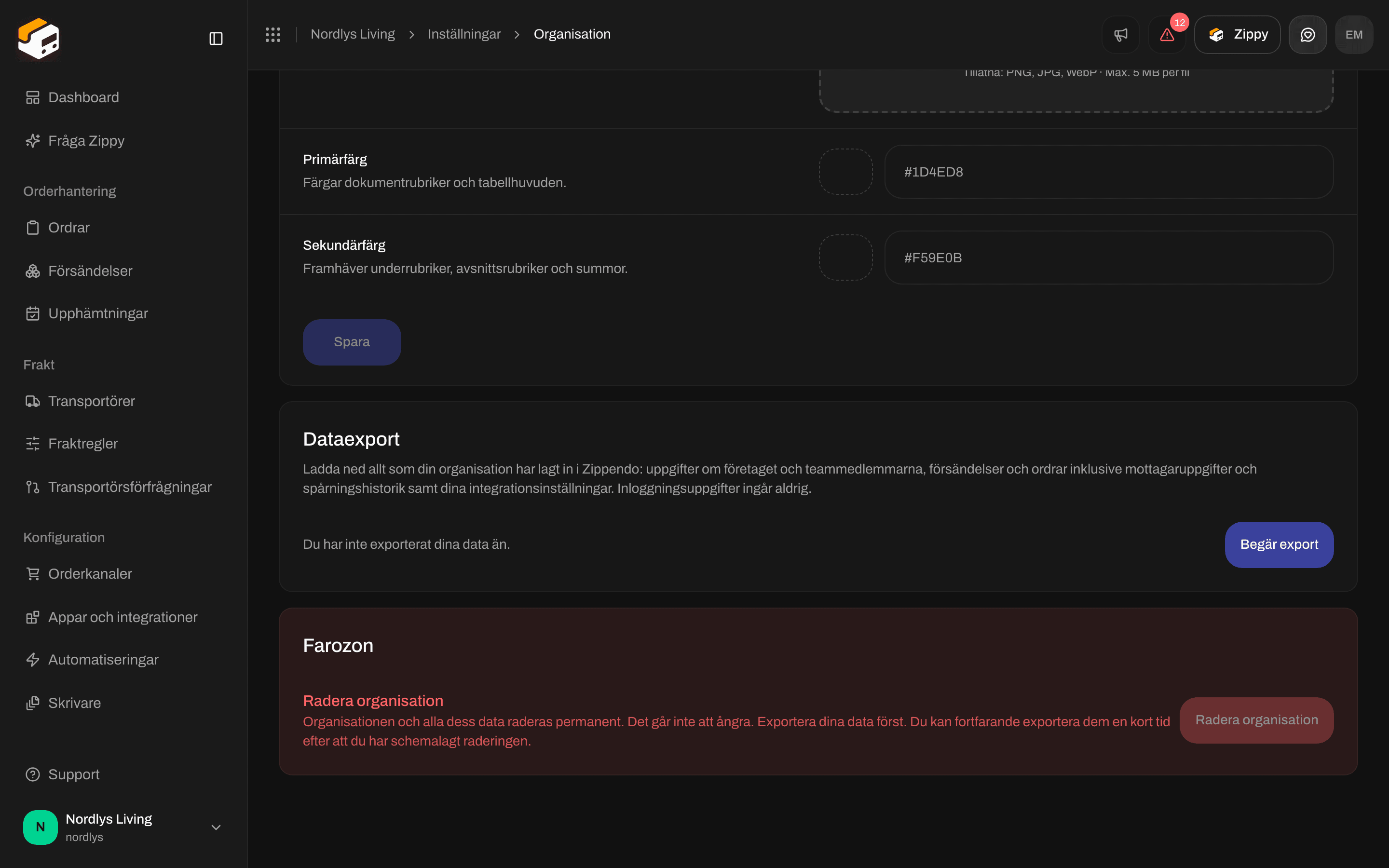The image size is (1389, 868).
Task: Open the Sekundärfärg color swatch
Action: click(x=845, y=258)
